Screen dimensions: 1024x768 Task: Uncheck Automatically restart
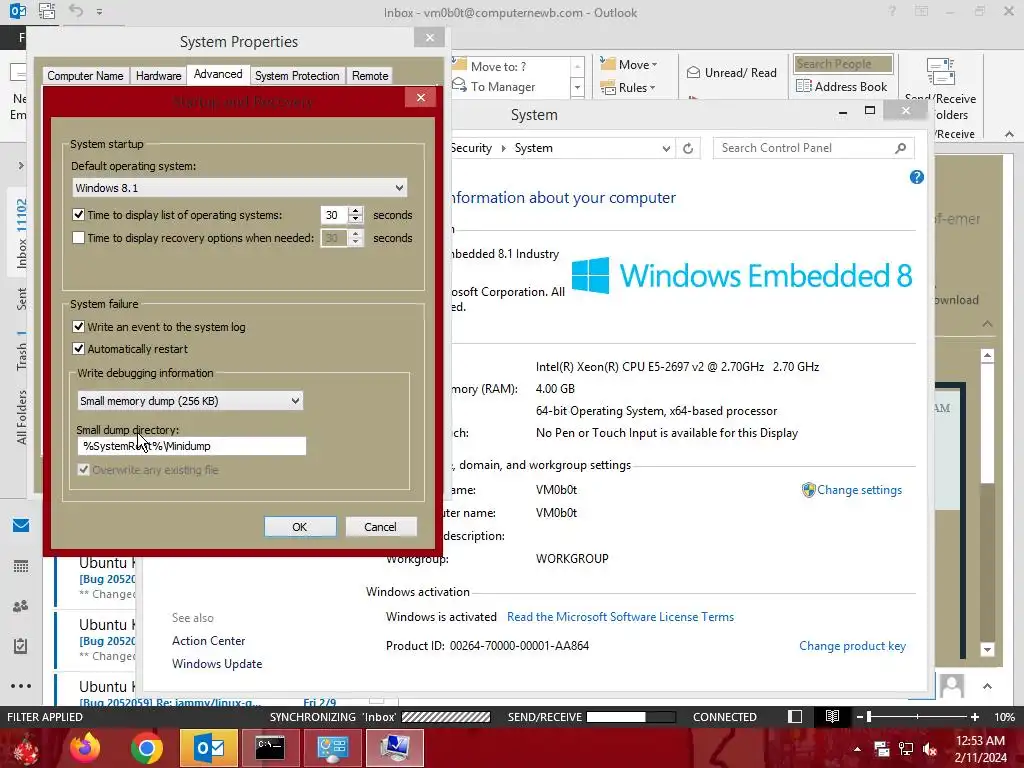click(x=78, y=349)
